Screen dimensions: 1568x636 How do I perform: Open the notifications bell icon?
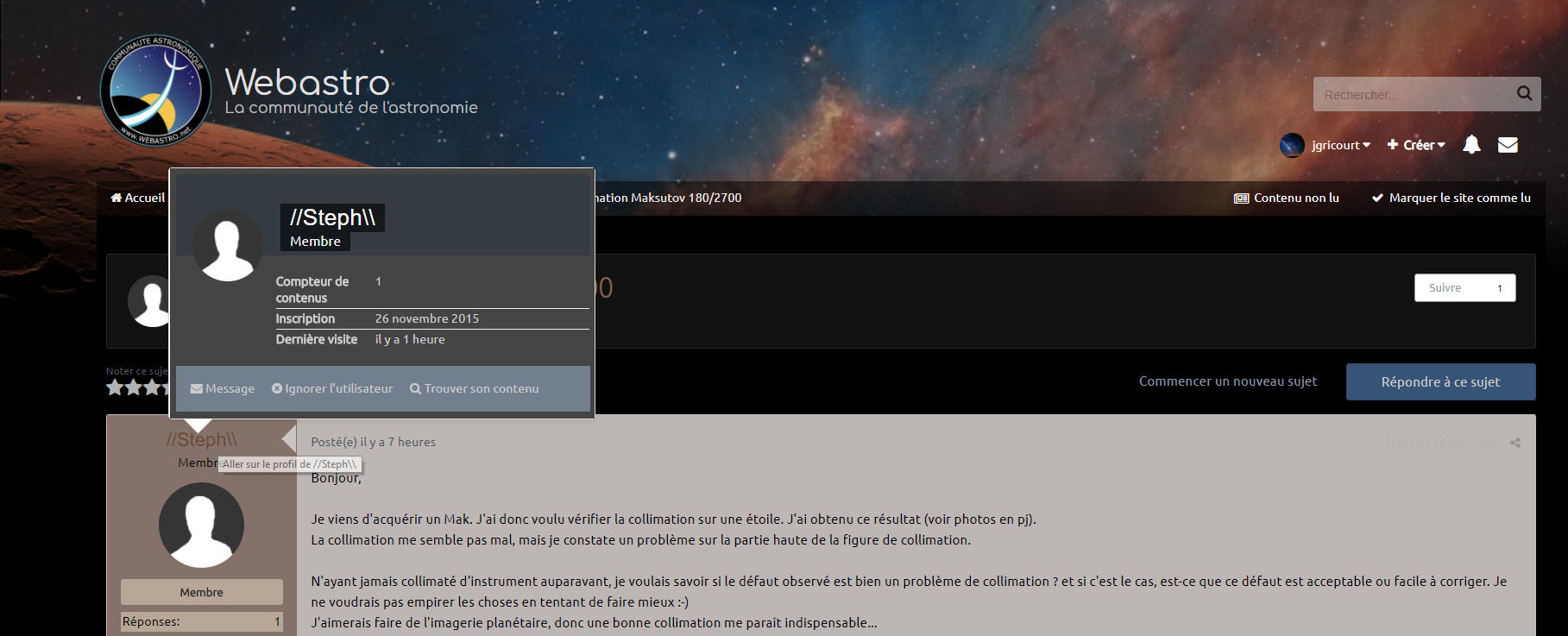pyautogui.click(x=1471, y=145)
